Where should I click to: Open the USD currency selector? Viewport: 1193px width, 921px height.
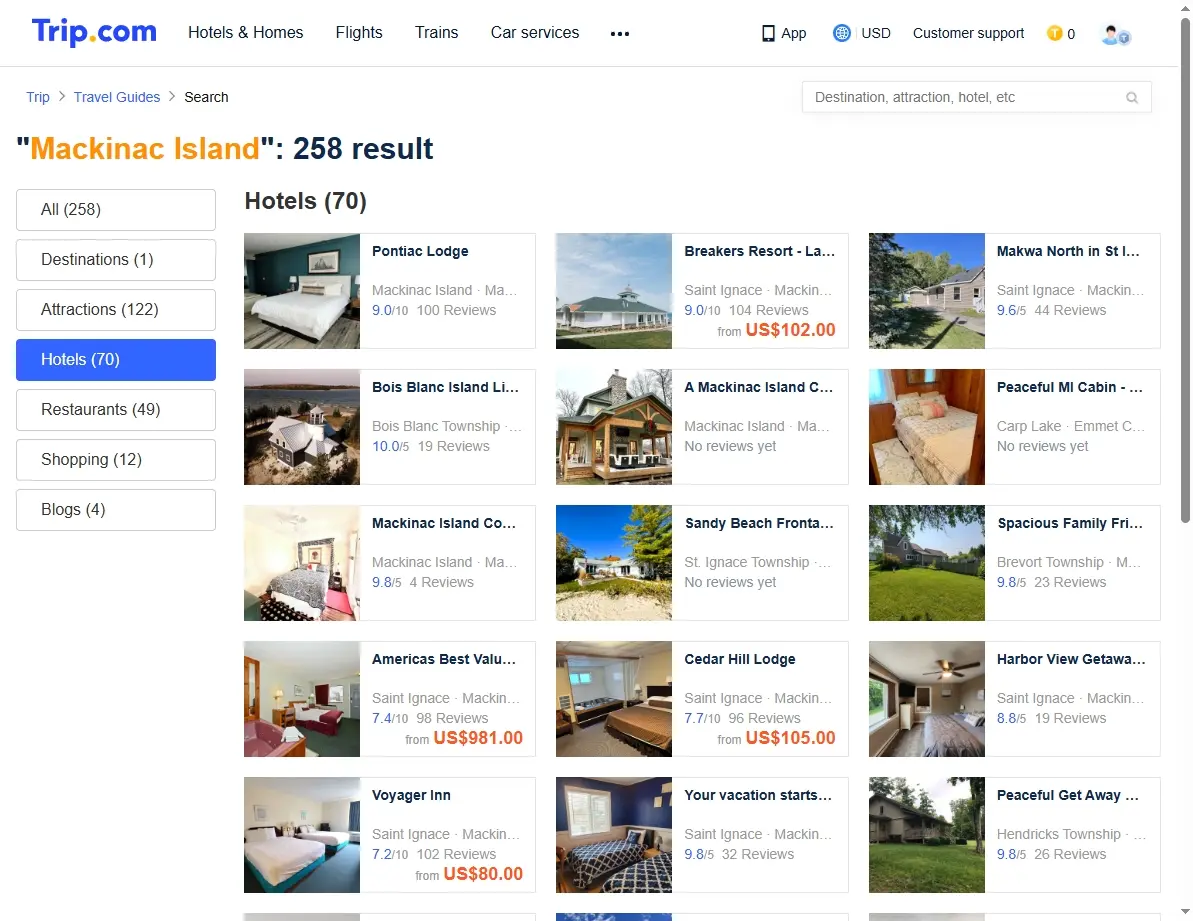(876, 33)
